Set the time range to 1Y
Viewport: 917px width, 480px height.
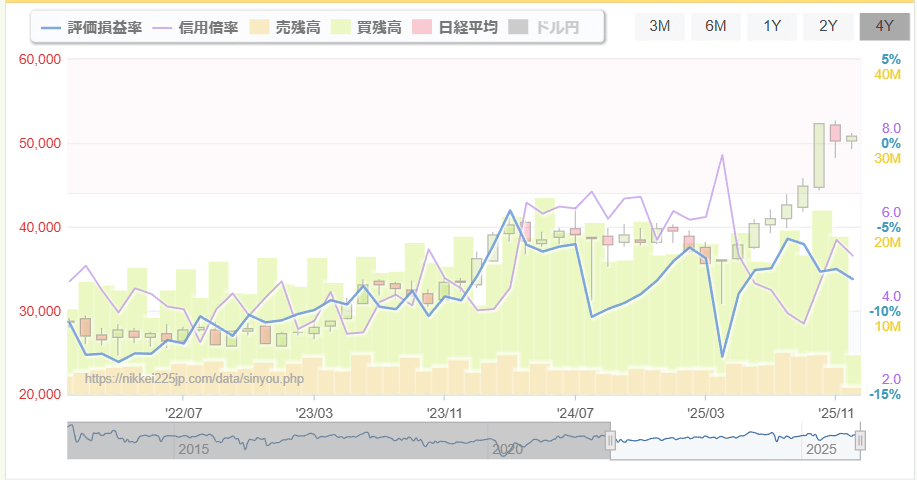[x=772, y=26]
